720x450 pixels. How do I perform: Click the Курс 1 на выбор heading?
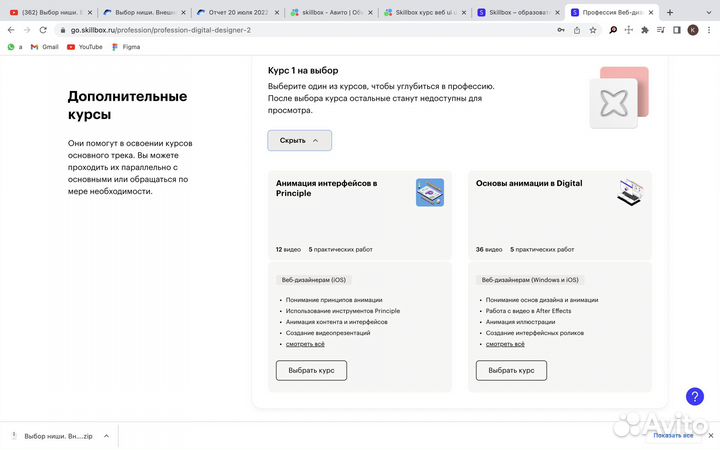(x=303, y=70)
